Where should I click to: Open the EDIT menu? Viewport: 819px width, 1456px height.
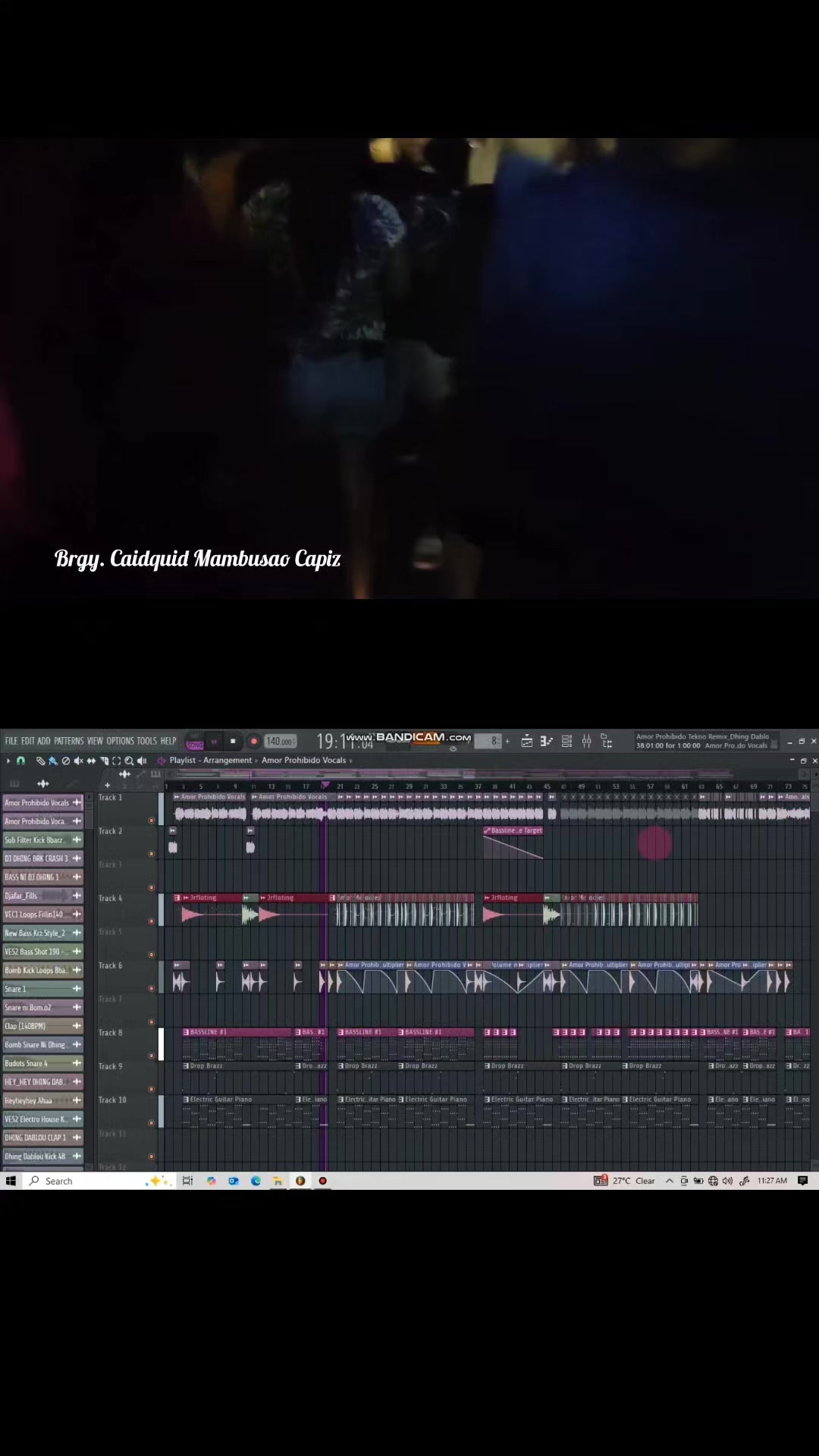click(28, 741)
